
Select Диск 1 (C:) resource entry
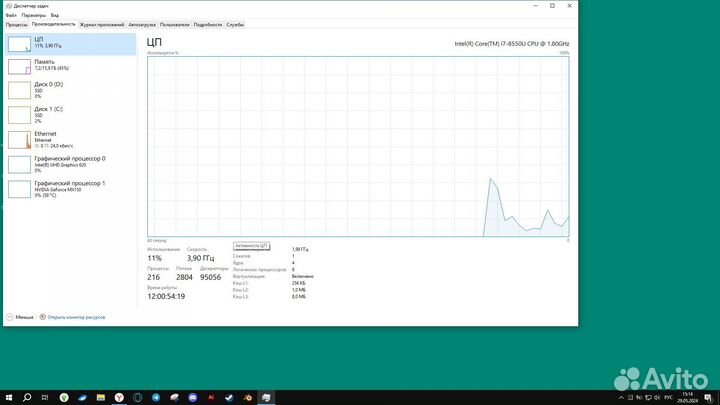tap(71, 115)
